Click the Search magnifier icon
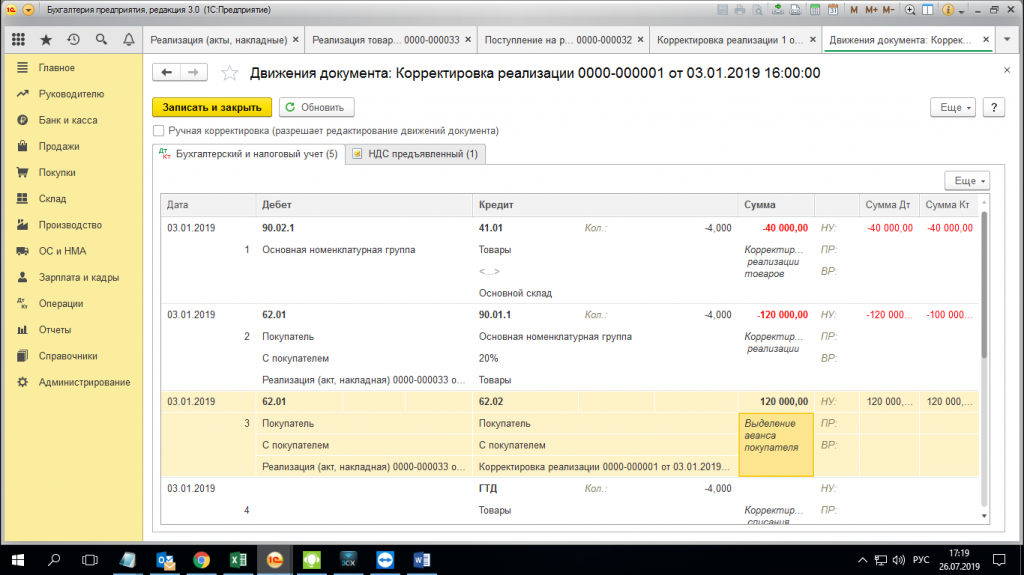Image resolution: width=1024 pixels, height=575 pixels. [101, 41]
